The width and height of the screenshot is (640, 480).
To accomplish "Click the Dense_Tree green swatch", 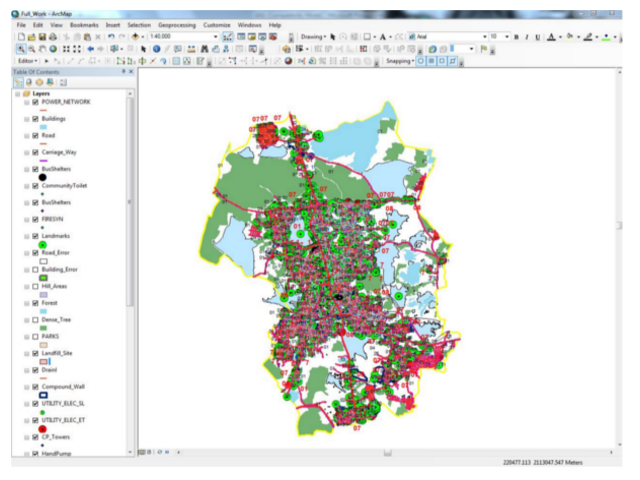I will coord(43,328).
